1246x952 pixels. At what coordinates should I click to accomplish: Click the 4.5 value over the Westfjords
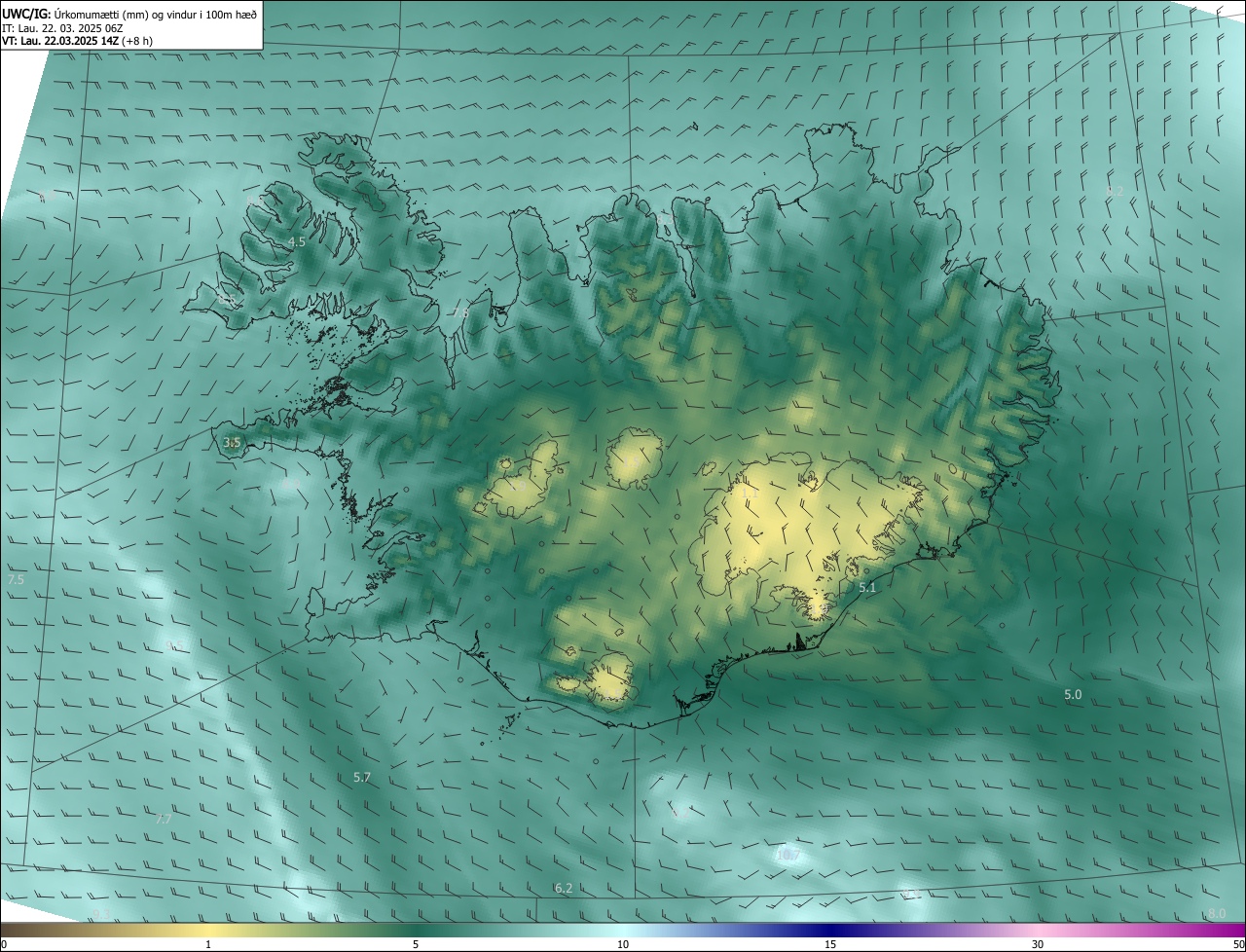click(x=297, y=241)
